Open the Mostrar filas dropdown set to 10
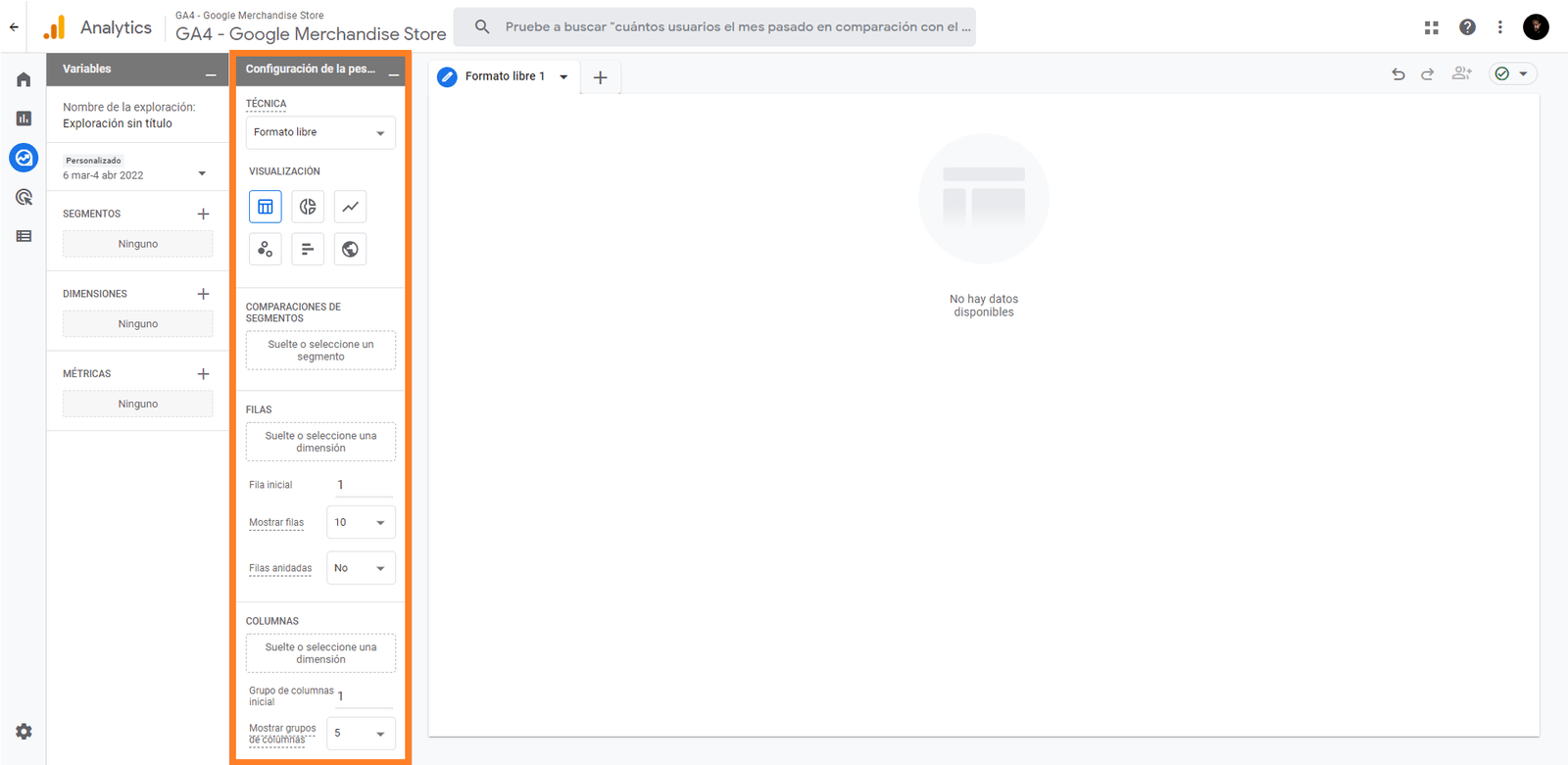This screenshot has width=1568, height=765. coord(361,522)
